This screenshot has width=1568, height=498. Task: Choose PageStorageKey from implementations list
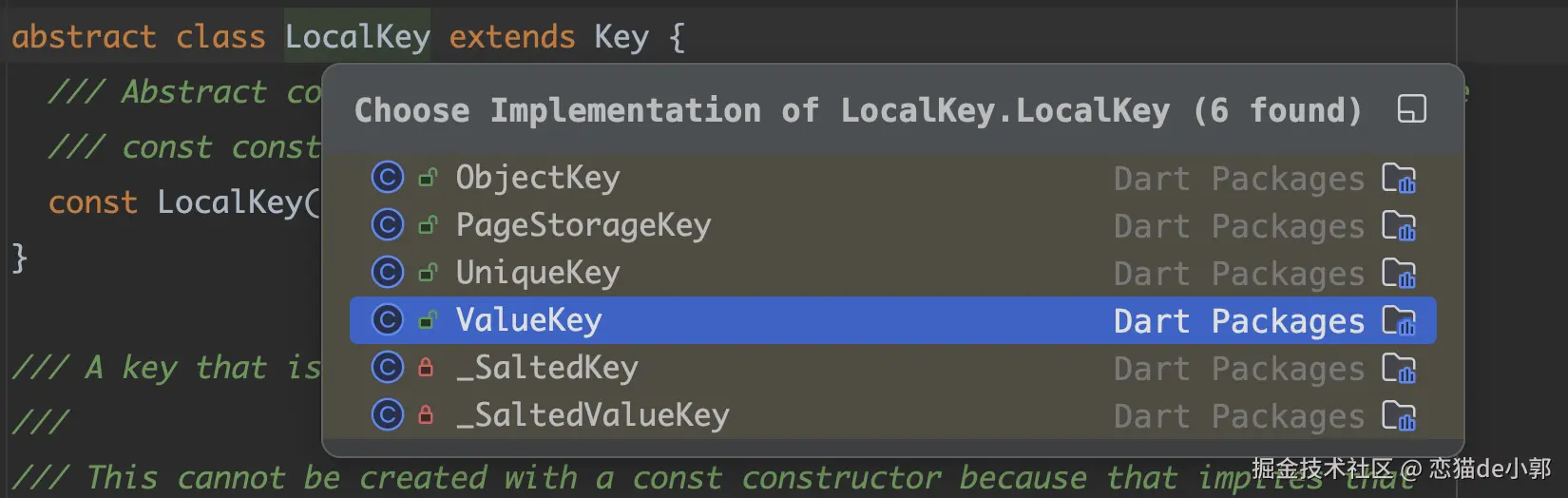click(892, 225)
